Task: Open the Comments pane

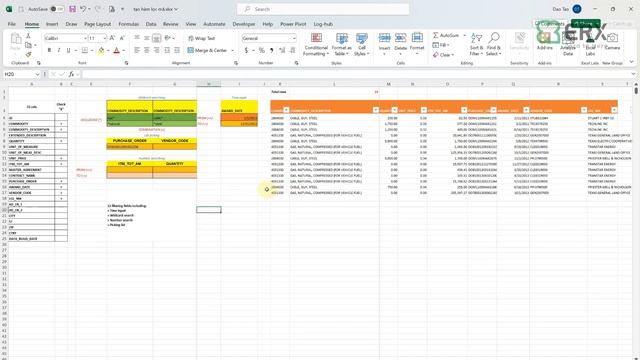Action: 550,24
